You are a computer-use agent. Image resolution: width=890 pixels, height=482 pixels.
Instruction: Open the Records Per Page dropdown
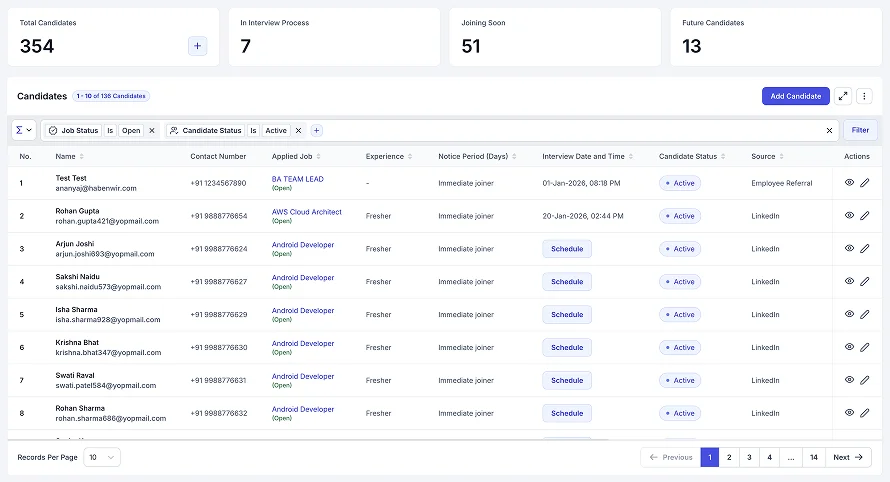(101, 457)
